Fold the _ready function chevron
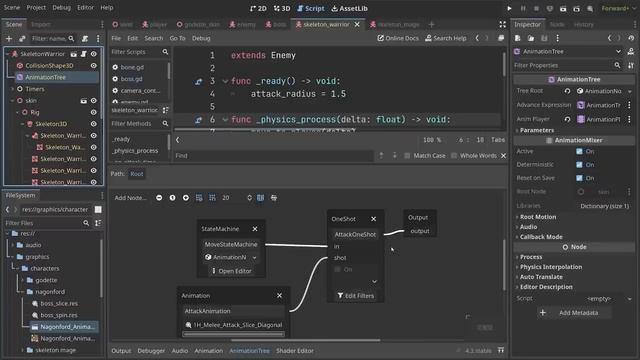 (225, 81)
